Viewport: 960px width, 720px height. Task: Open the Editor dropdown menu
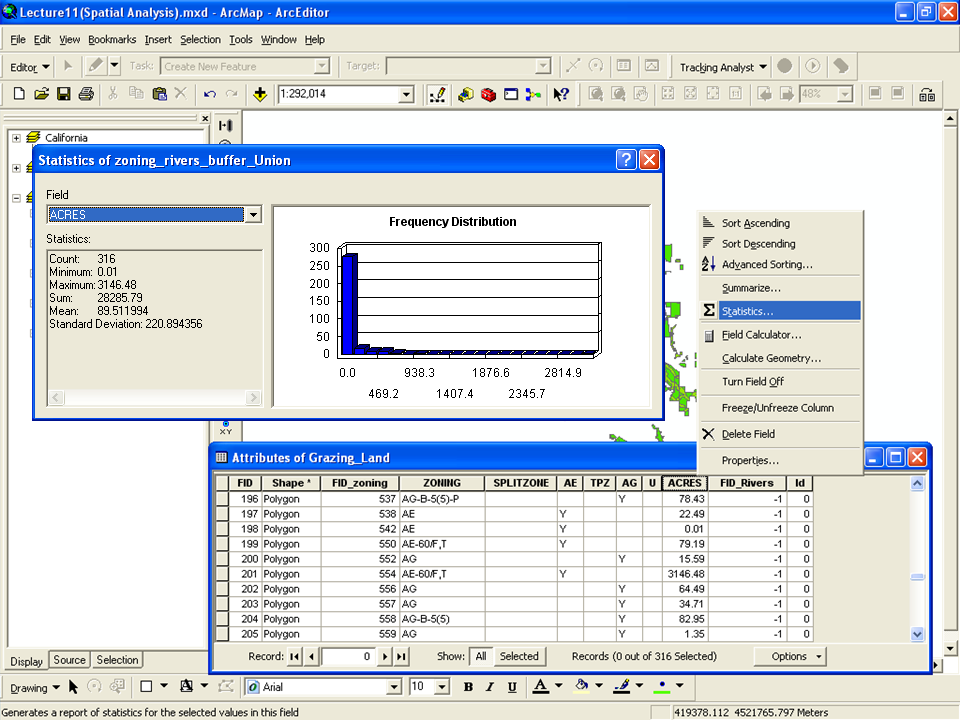pyautogui.click(x=30, y=67)
